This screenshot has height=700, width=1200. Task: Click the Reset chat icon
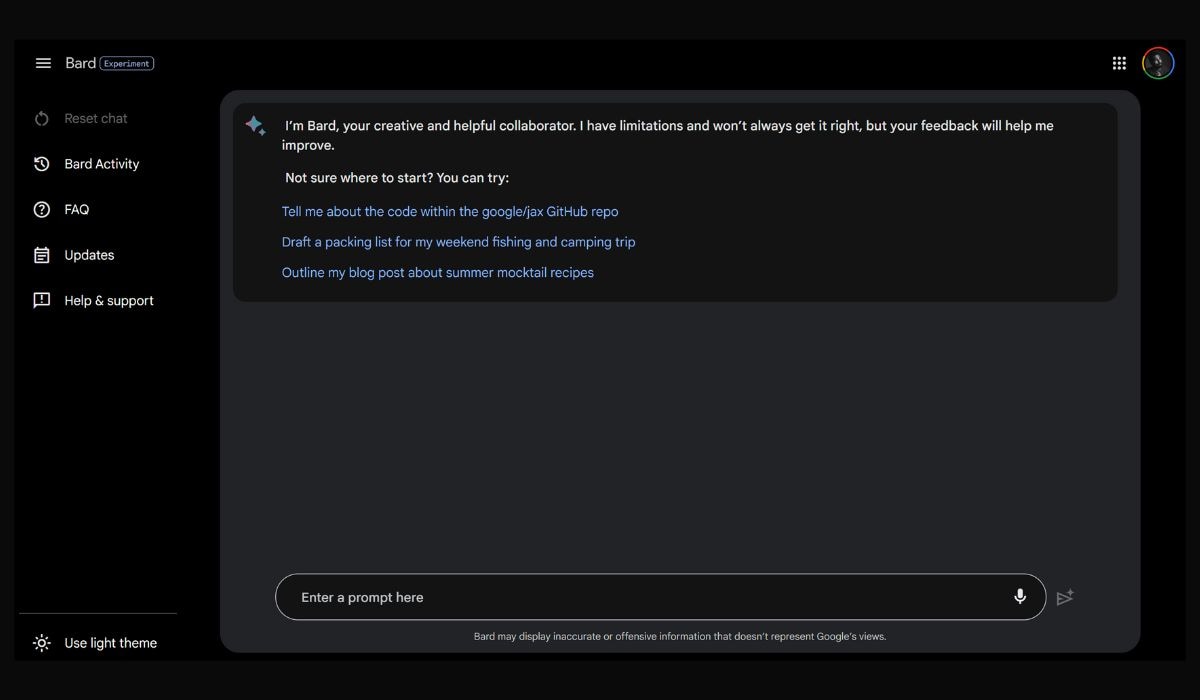(x=42, y=119)
